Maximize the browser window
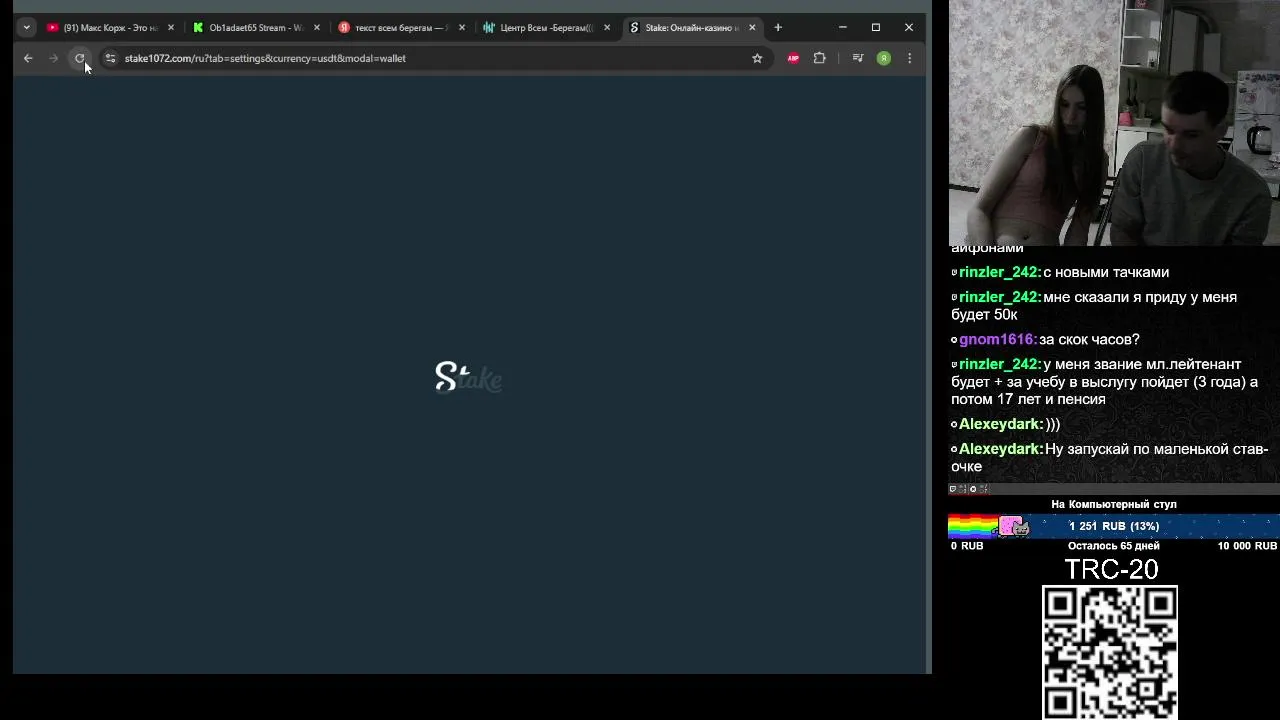 coord(875,28)
